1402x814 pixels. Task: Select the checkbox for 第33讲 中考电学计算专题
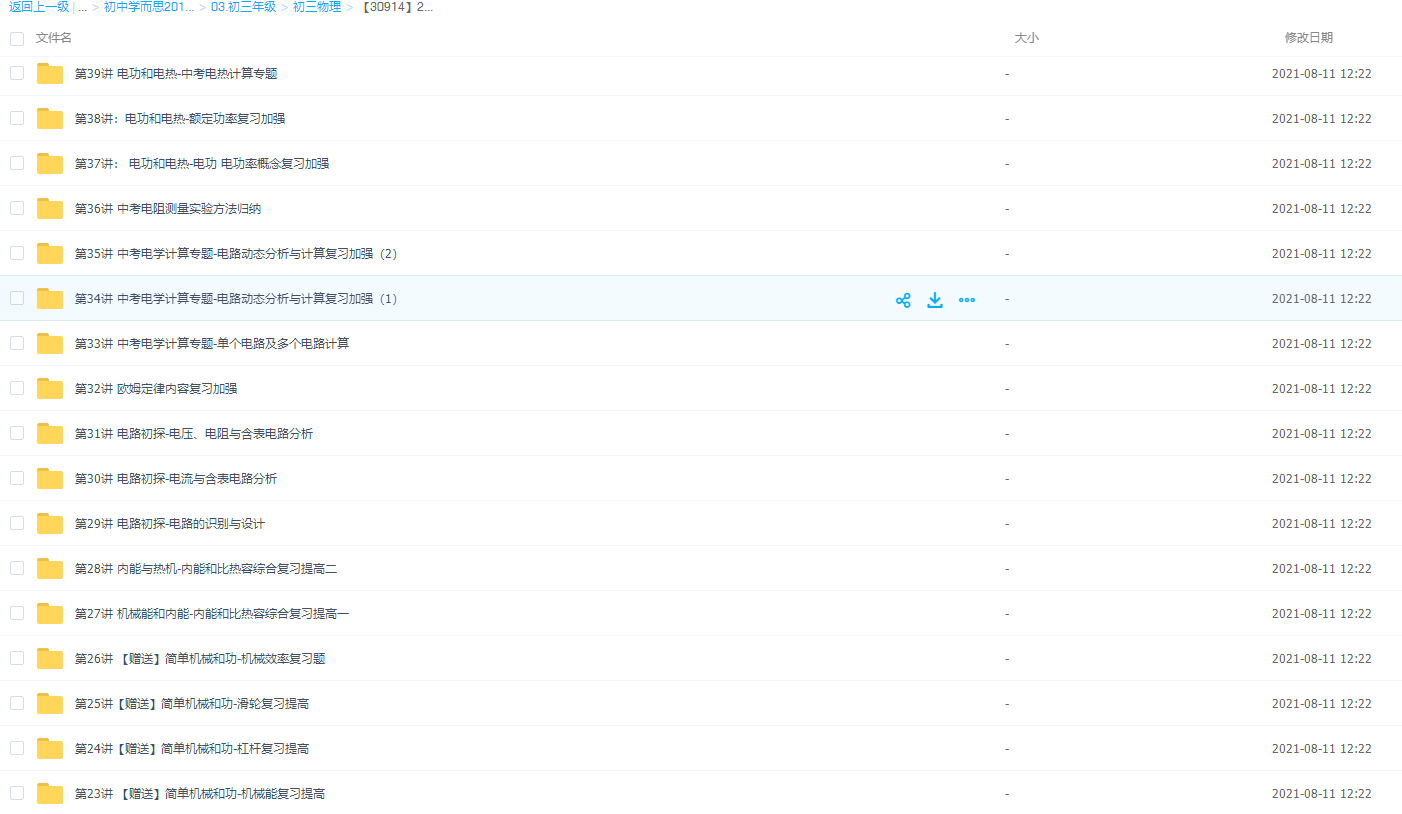coord(17,343)
